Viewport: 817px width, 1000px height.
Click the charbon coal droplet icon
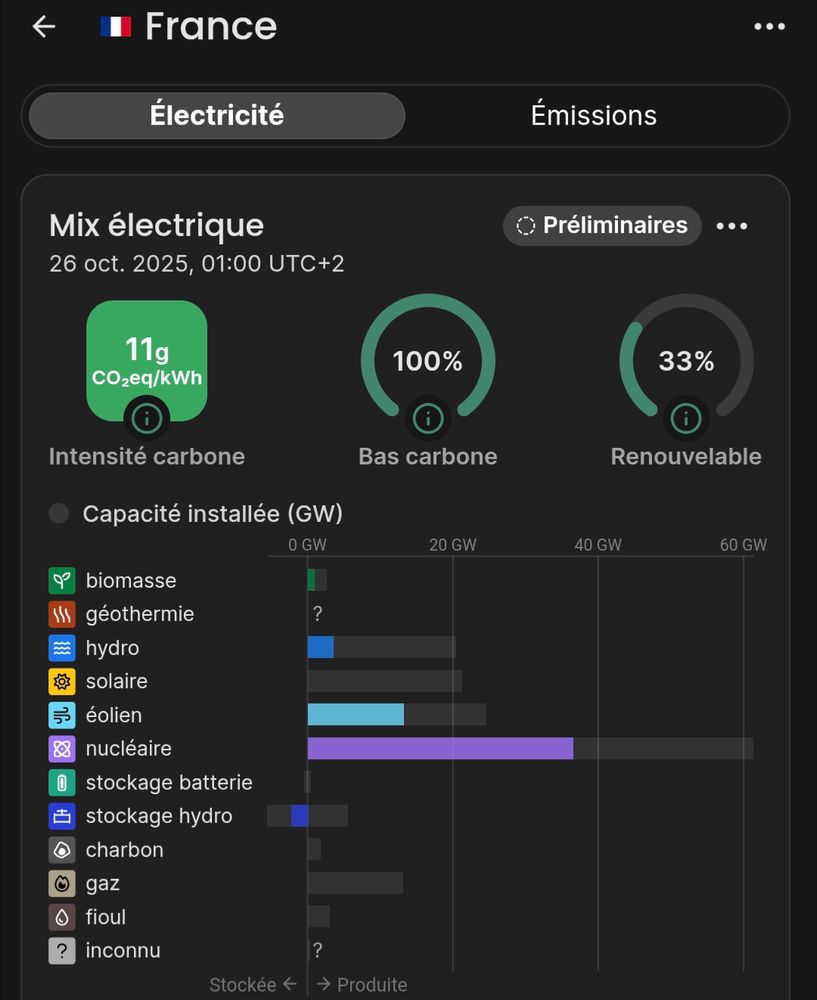(61, 849)
